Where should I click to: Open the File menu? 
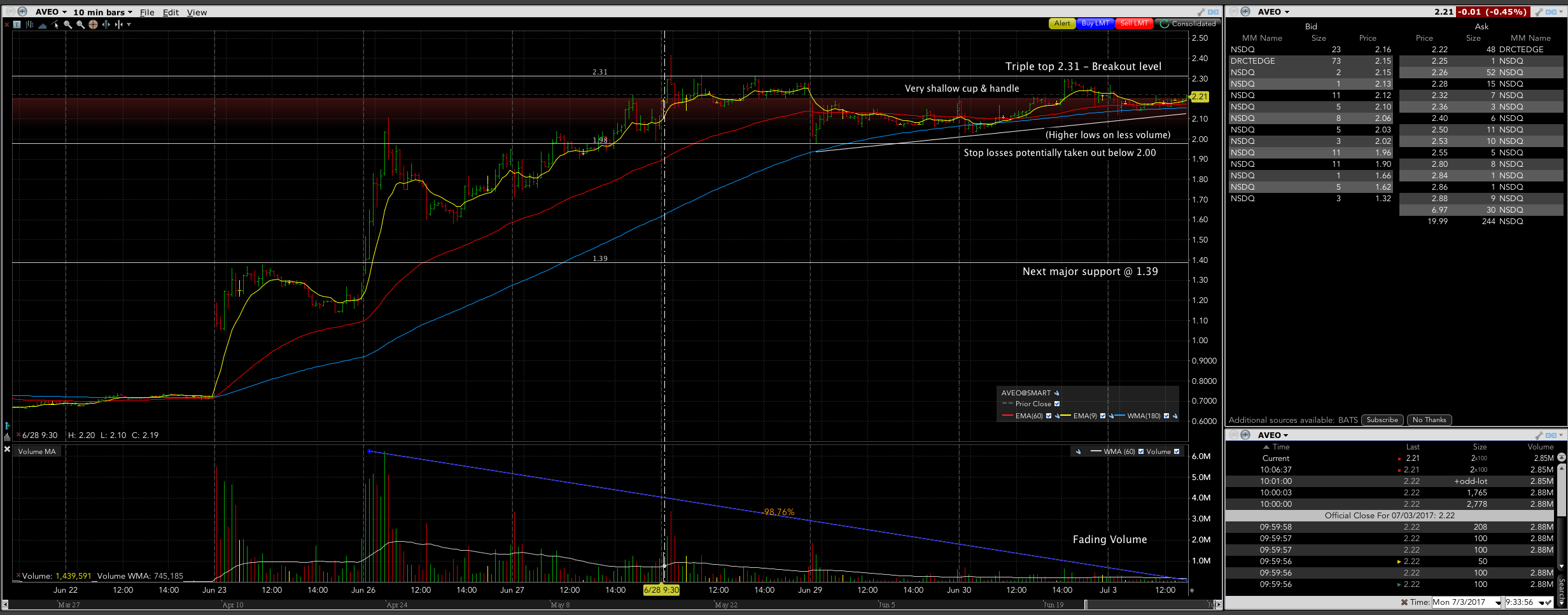click(147, 12)
